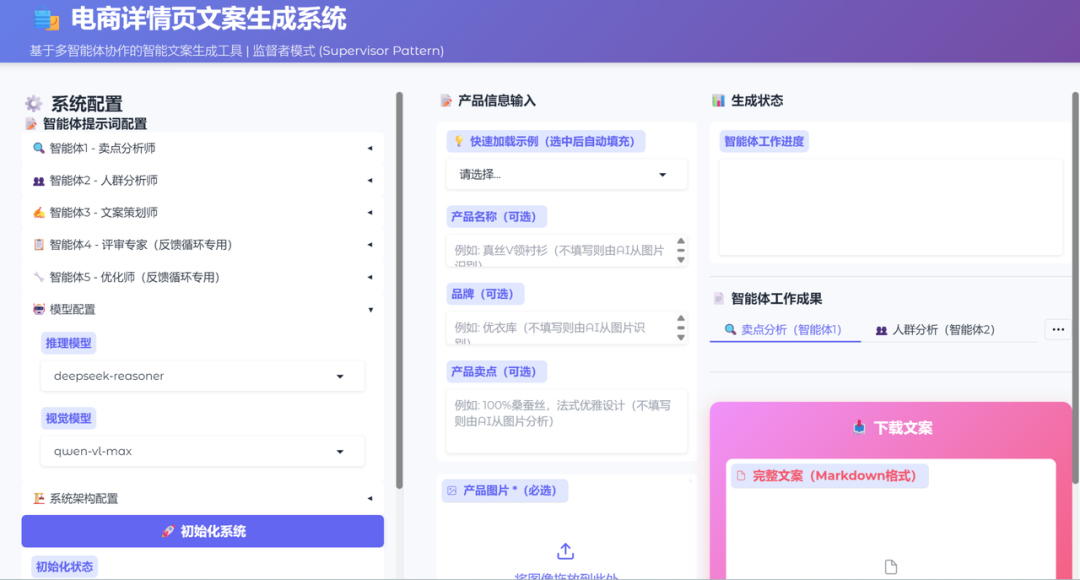Click the 智能体工作进度 output box
Viewport: 1080px width, 580px height.
coord(890,207)
